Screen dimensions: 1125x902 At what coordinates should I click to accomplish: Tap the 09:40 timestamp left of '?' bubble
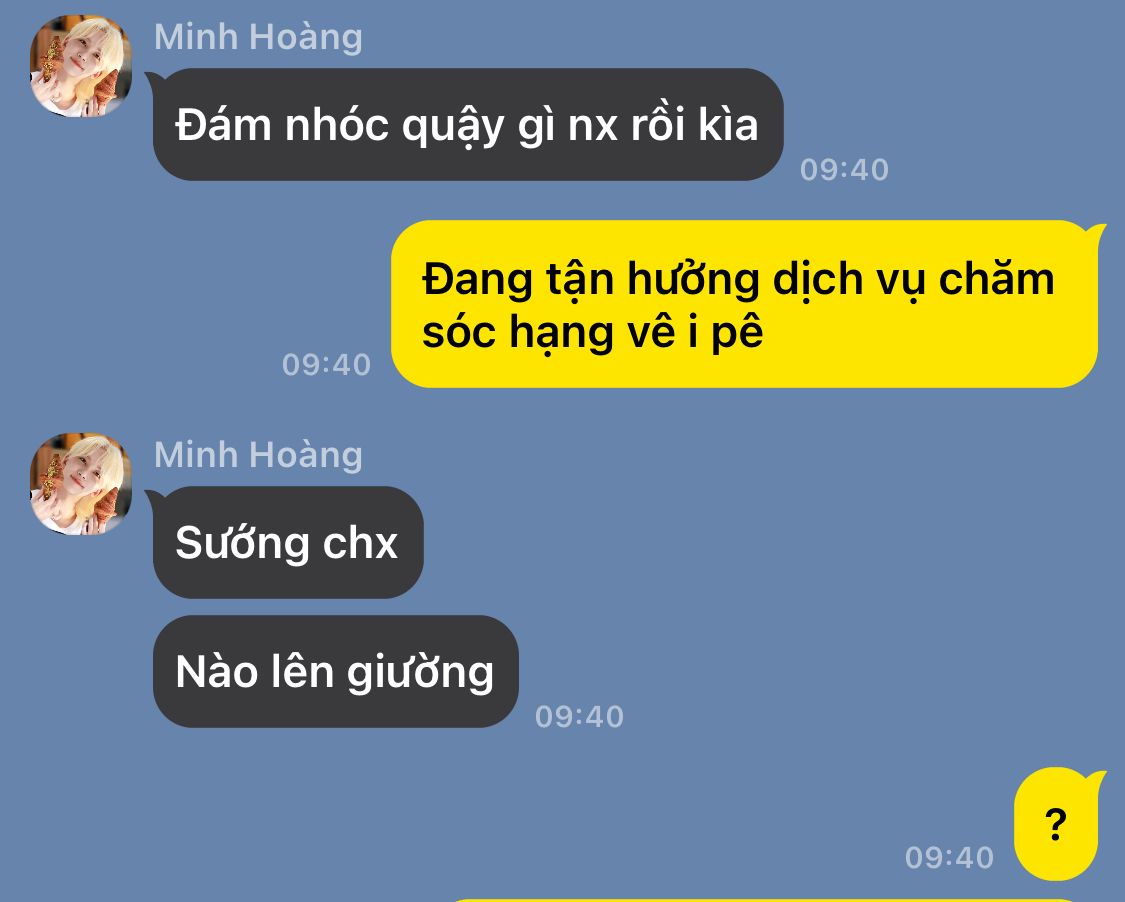949,858
